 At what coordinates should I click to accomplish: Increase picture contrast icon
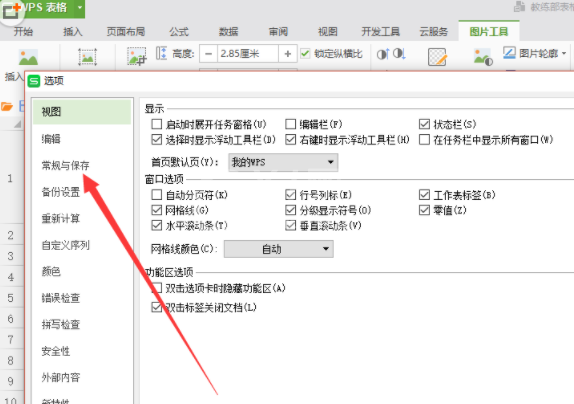pos(383,54)
